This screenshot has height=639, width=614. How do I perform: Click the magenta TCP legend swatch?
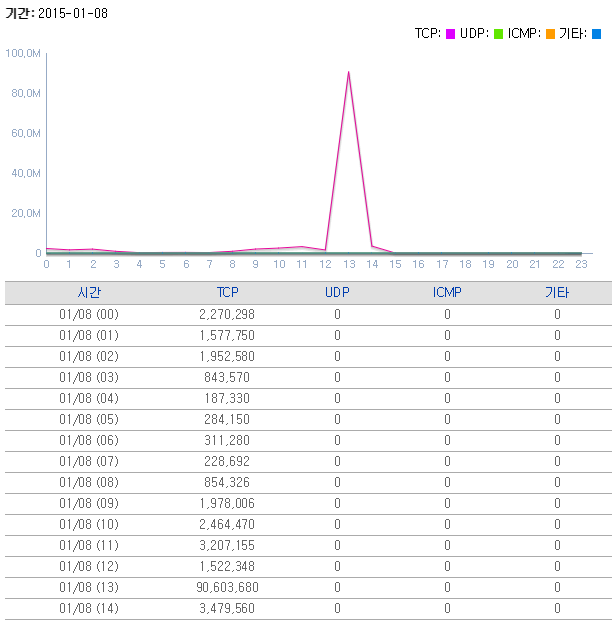point(450,34)
